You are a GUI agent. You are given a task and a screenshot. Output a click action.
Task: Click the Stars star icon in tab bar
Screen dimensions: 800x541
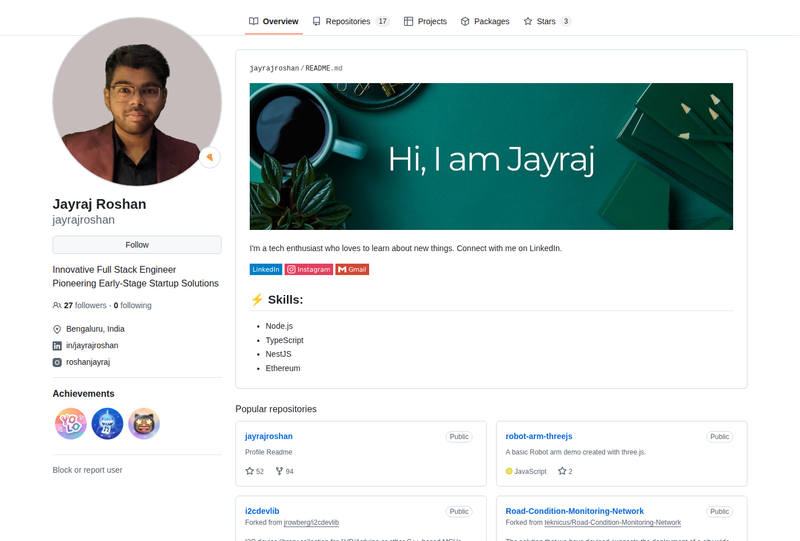(x=528, y=21)
